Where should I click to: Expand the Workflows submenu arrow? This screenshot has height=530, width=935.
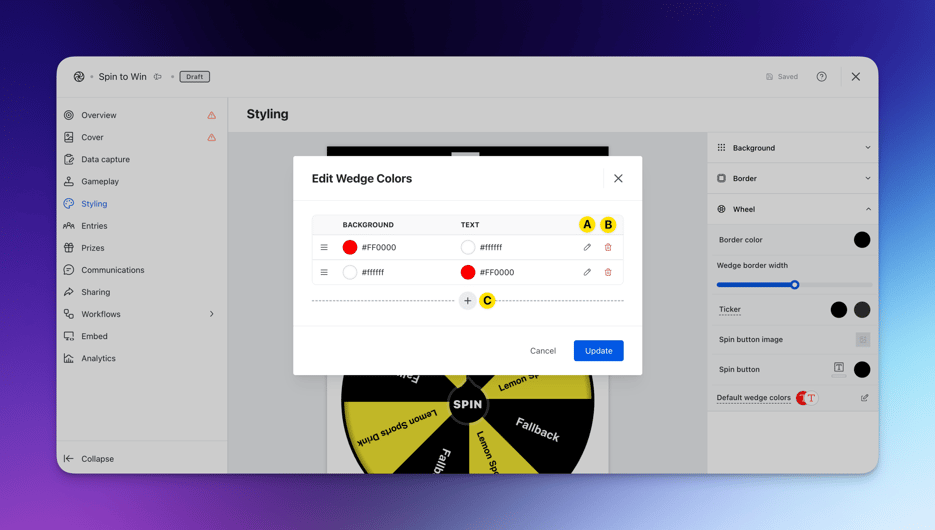tap(211, 314)
